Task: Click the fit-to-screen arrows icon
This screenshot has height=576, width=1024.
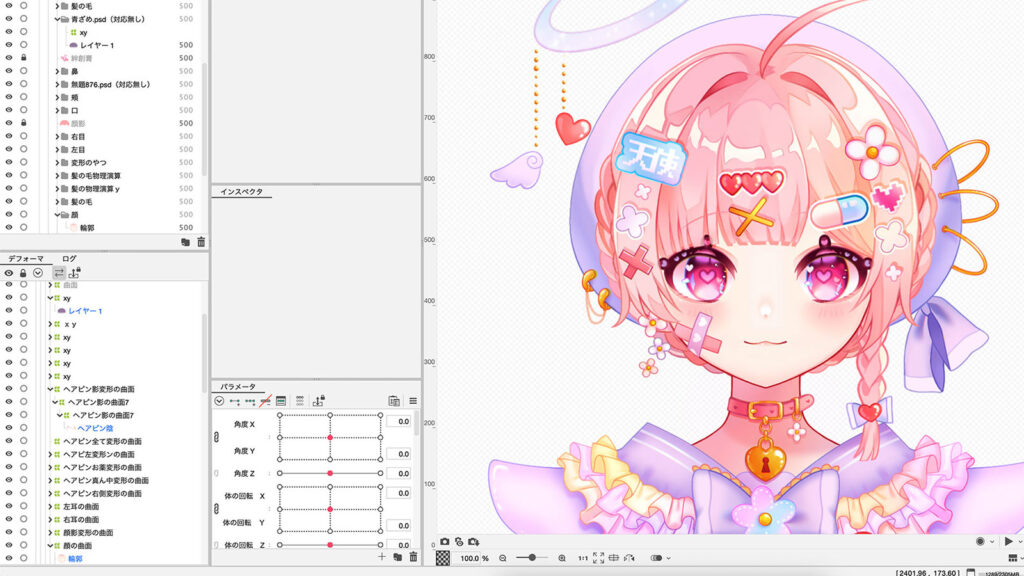Action: (x=598, y=558)
